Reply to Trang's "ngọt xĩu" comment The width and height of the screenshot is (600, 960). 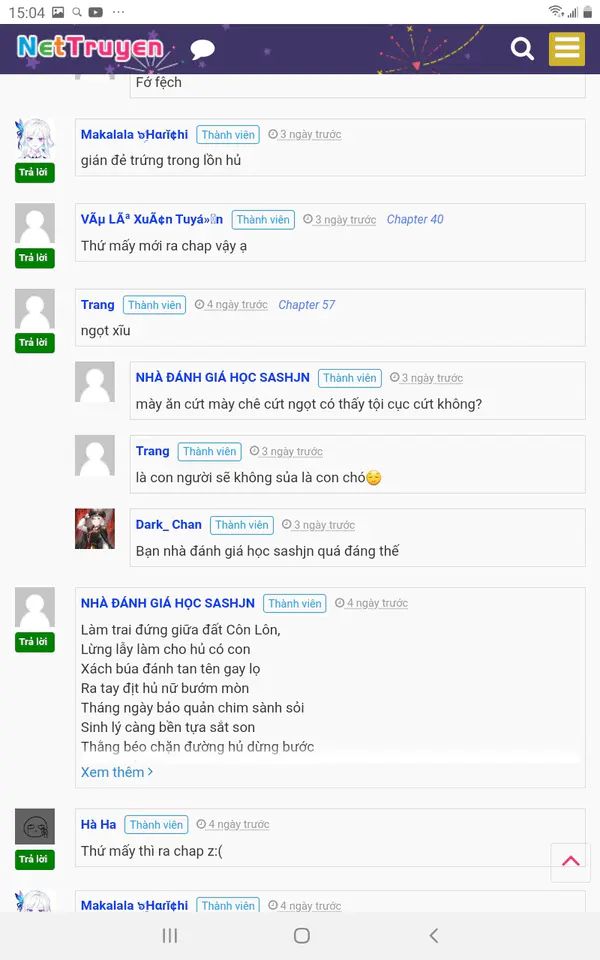(x=35, y=343)
